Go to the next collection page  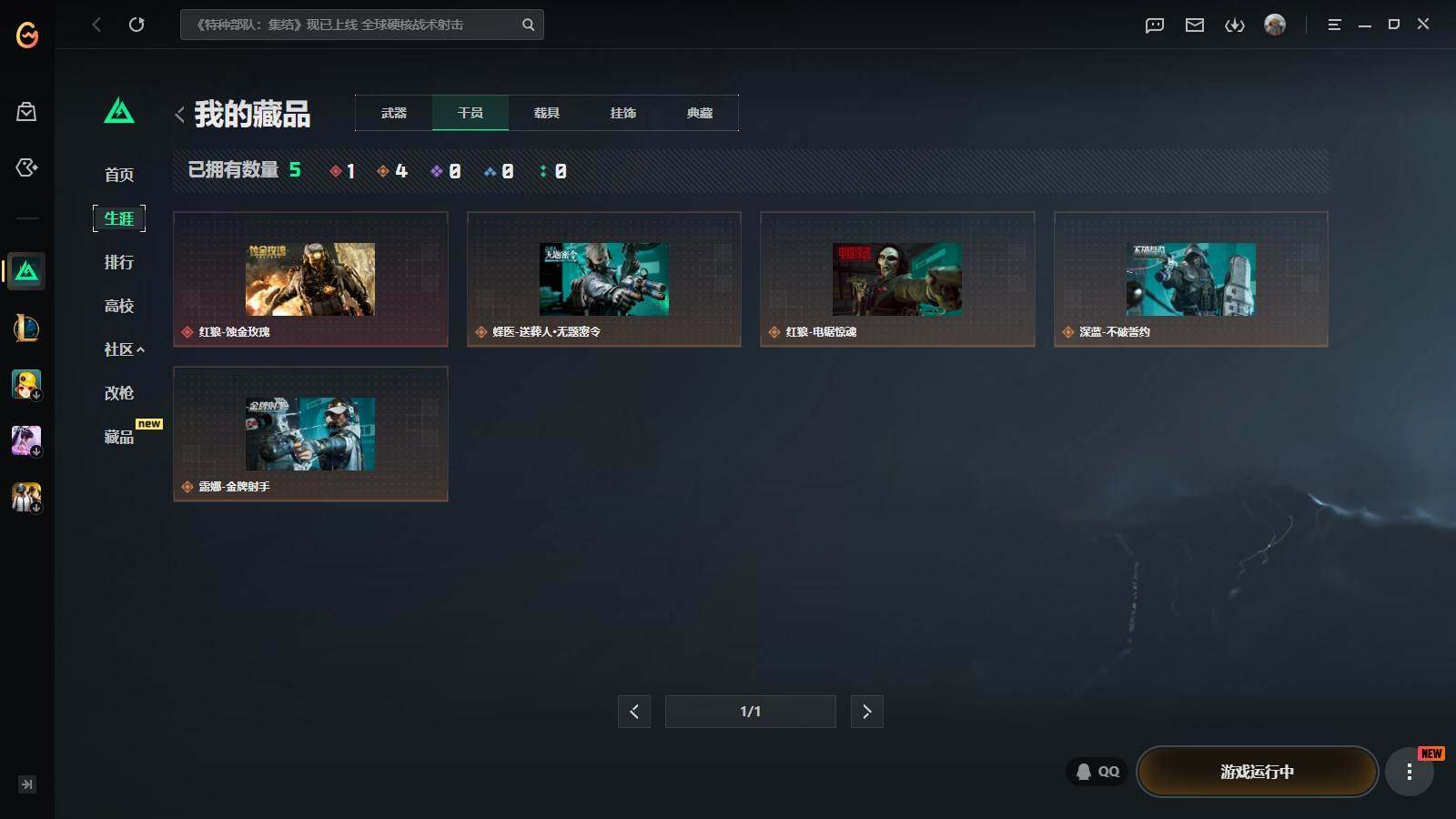[x=867, y=712]
